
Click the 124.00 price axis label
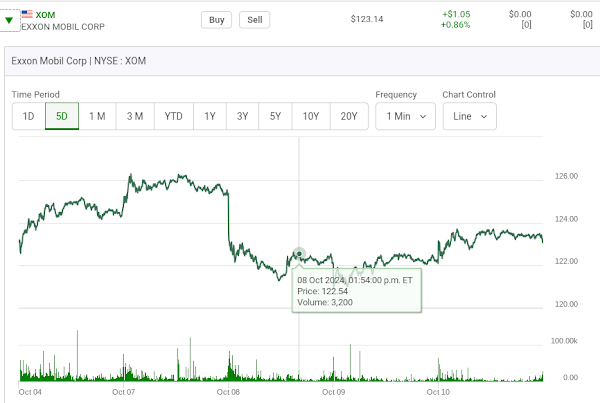pyautogui.click(x=566, y=219)
